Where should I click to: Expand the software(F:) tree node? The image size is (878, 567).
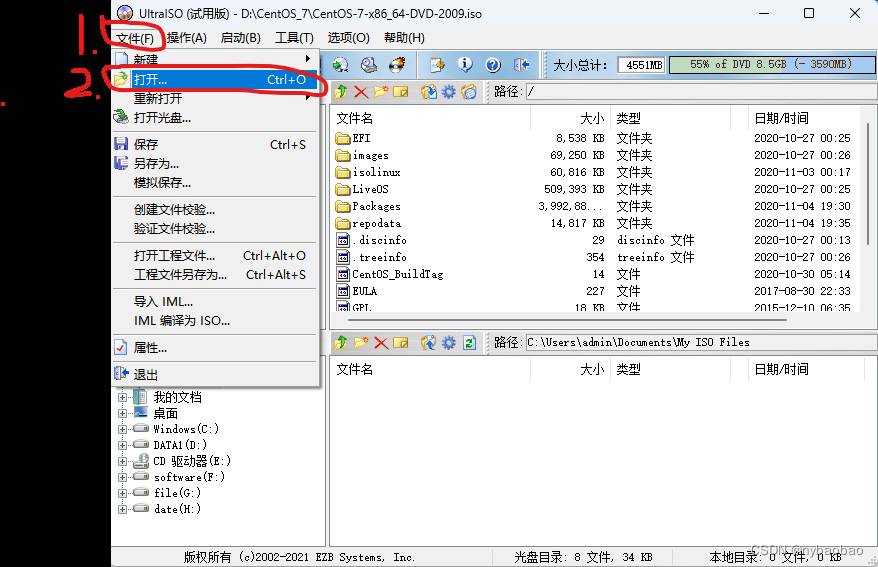click(123, 477)
